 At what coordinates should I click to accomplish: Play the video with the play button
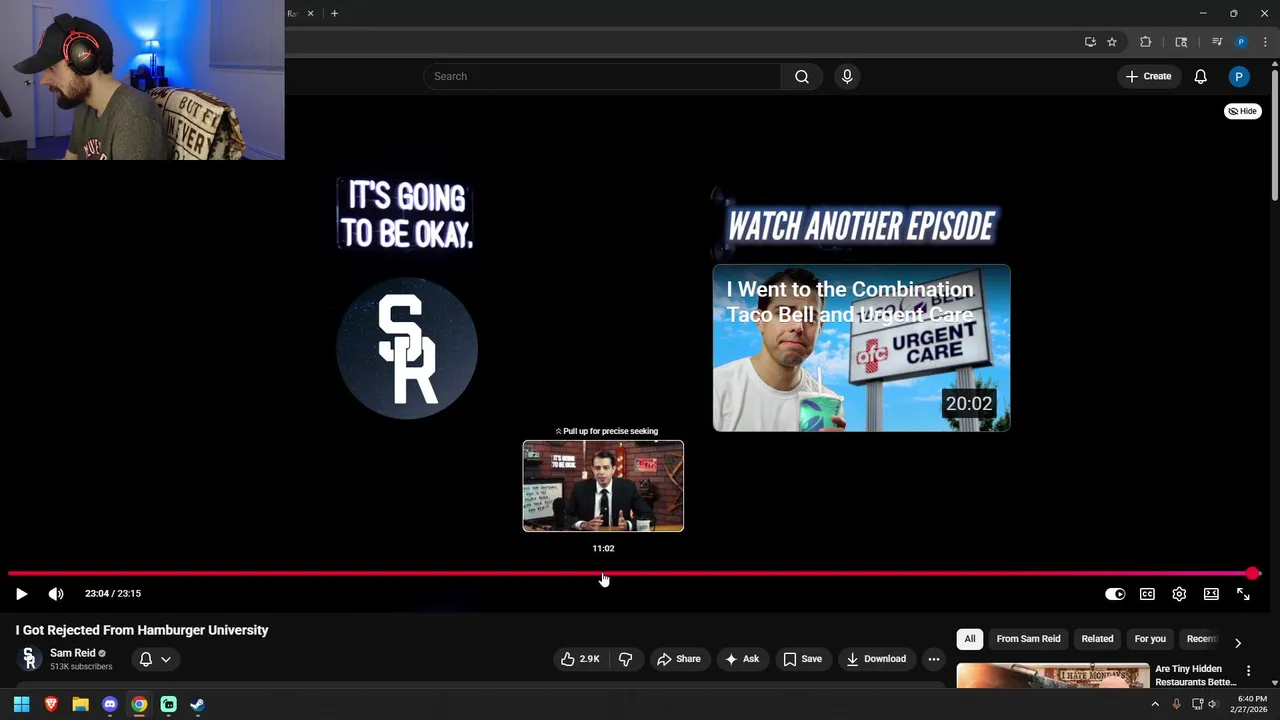click(21, 594)
